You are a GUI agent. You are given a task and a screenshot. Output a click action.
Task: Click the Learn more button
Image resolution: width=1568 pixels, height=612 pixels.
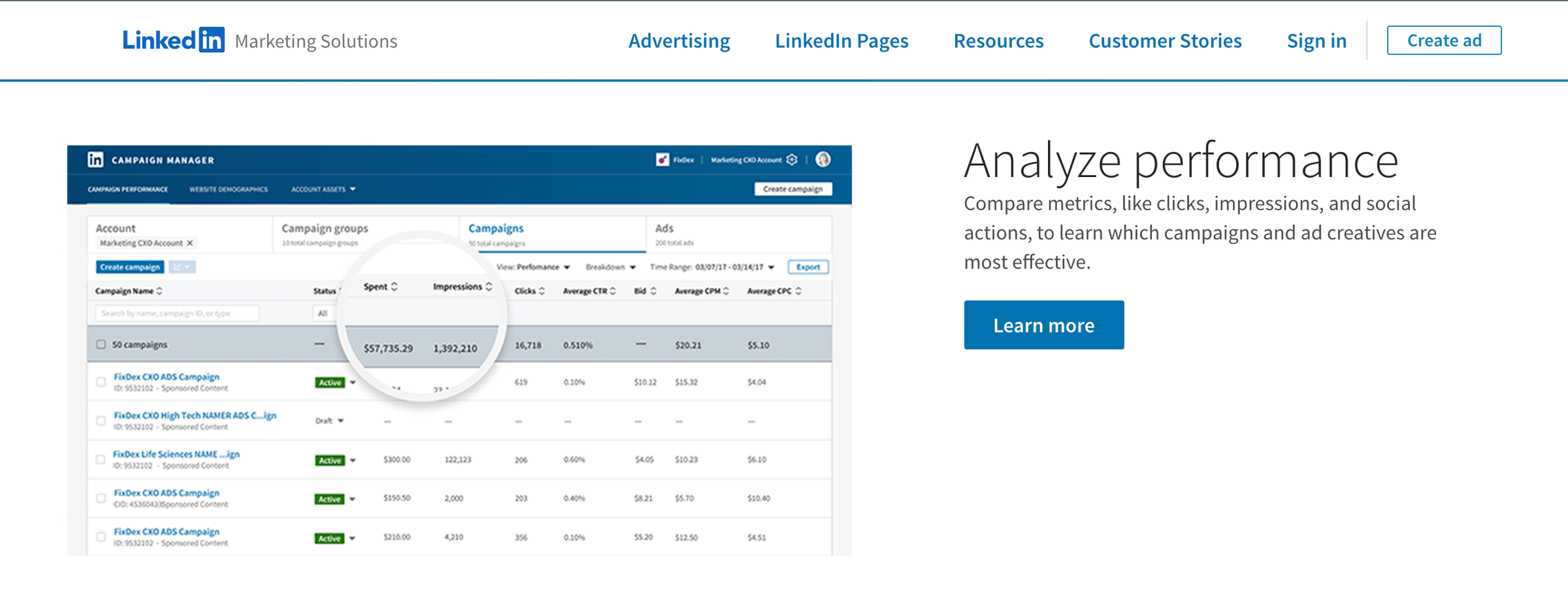[1044, 325]
